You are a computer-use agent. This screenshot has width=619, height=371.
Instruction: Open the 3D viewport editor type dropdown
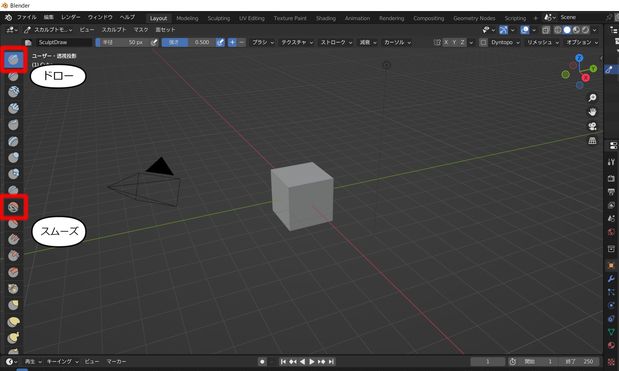pos(12,30)
